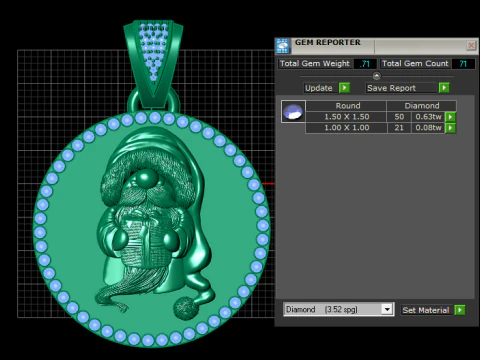This screenshot has height=360, width=480.
Task: Click the green arrow next to Save Report
Action: coord(444,88)
